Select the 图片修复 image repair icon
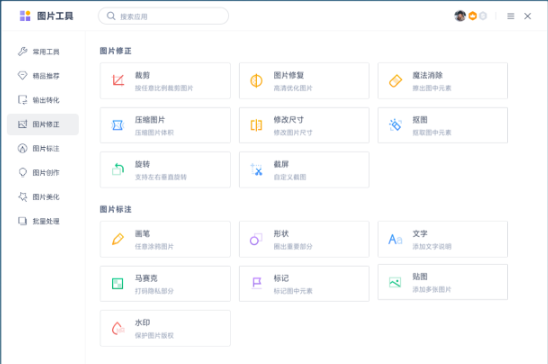 coord(256,81)
